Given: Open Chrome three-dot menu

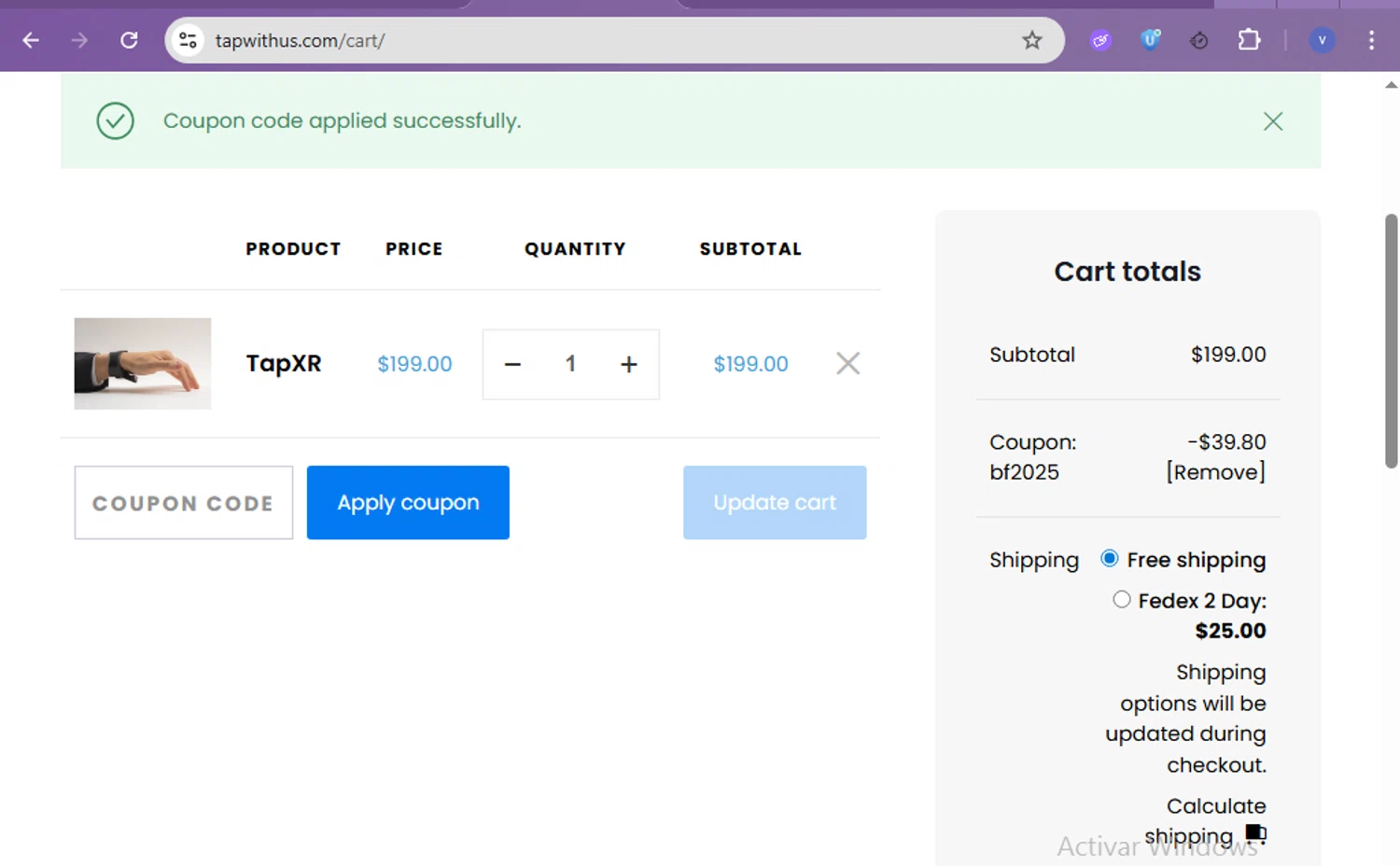Looking at the screenshot, I should click(x=1371, y=40).
